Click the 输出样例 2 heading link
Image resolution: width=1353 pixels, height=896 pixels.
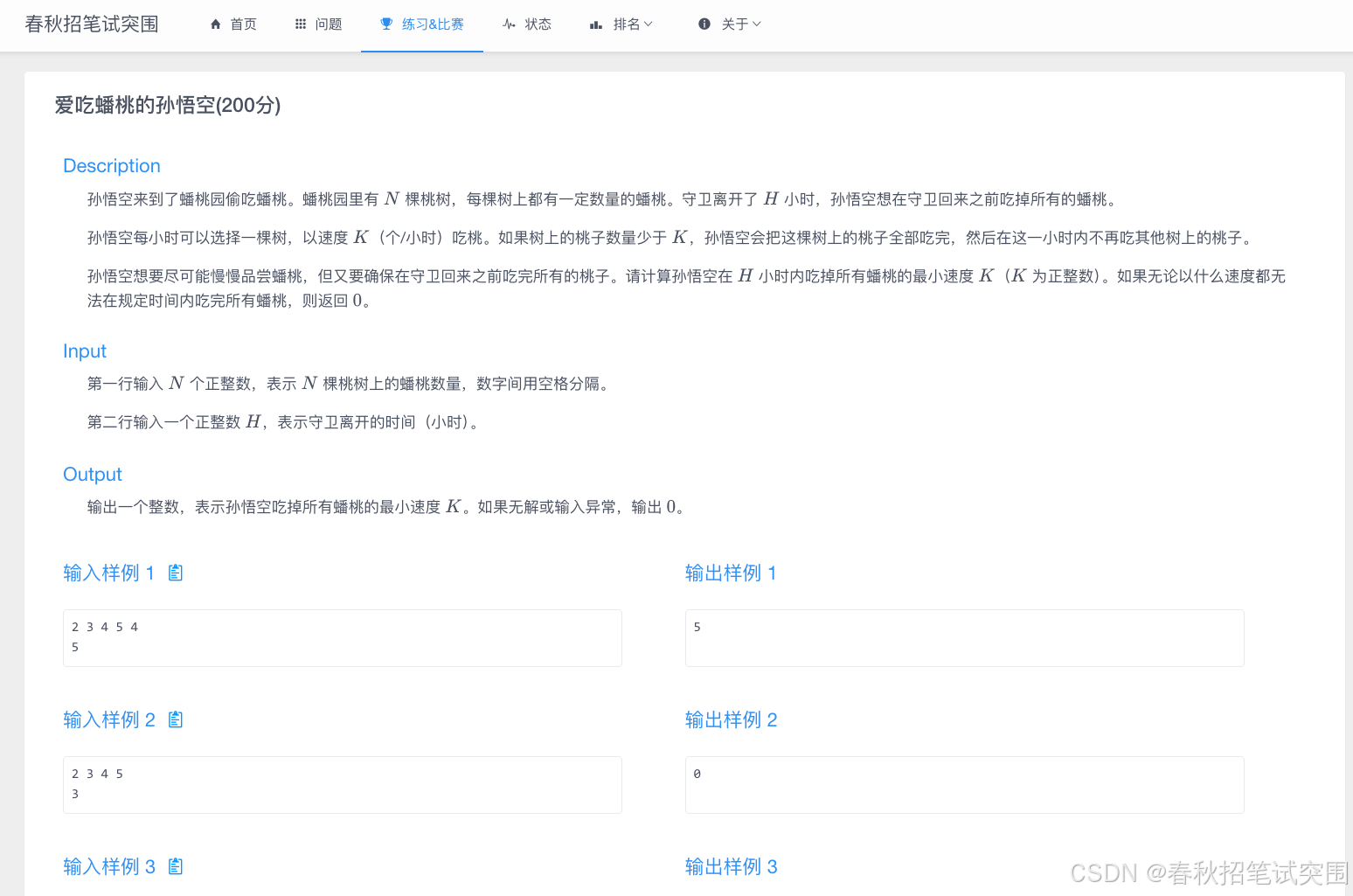731,719
